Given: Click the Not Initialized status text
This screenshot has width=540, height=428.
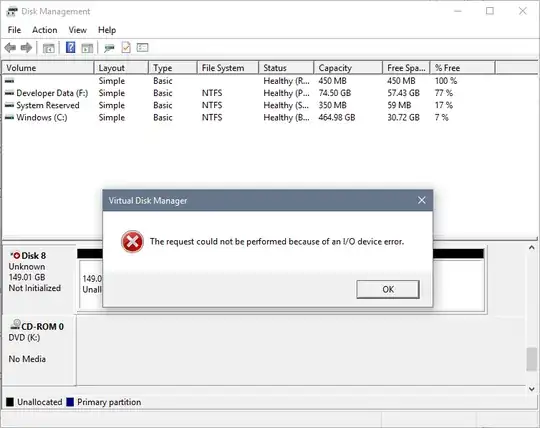Looking at the screenshot, I should click(x=34, y=288).
